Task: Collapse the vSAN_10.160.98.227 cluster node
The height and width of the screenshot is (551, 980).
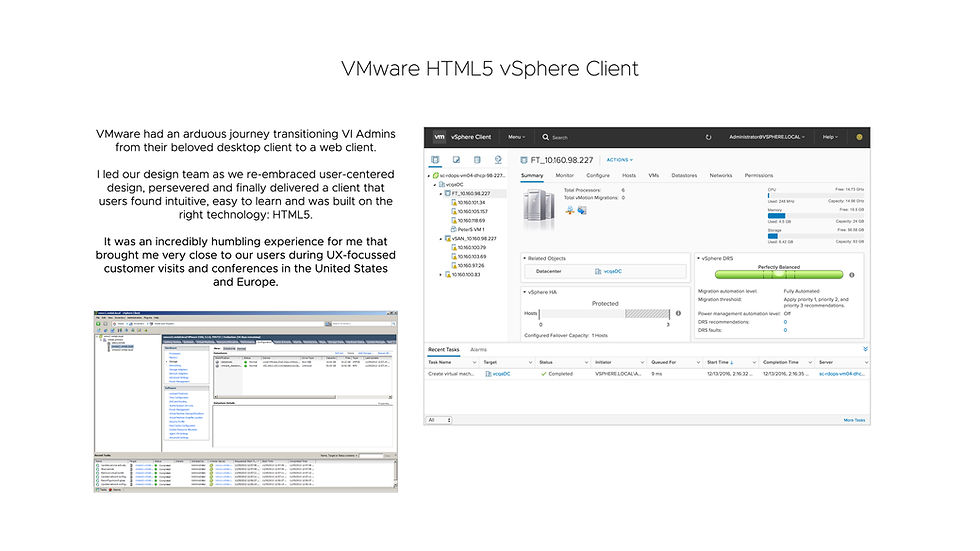Action: (441, 239)
